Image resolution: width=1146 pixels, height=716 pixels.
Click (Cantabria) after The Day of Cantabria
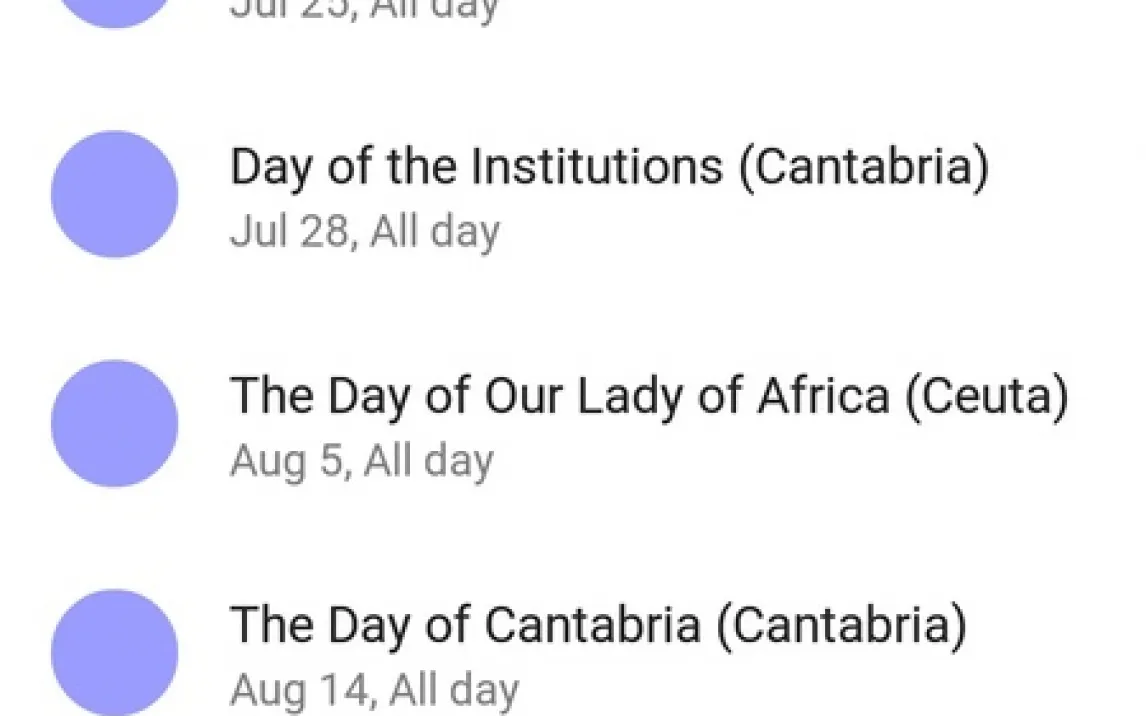point(841,625)
